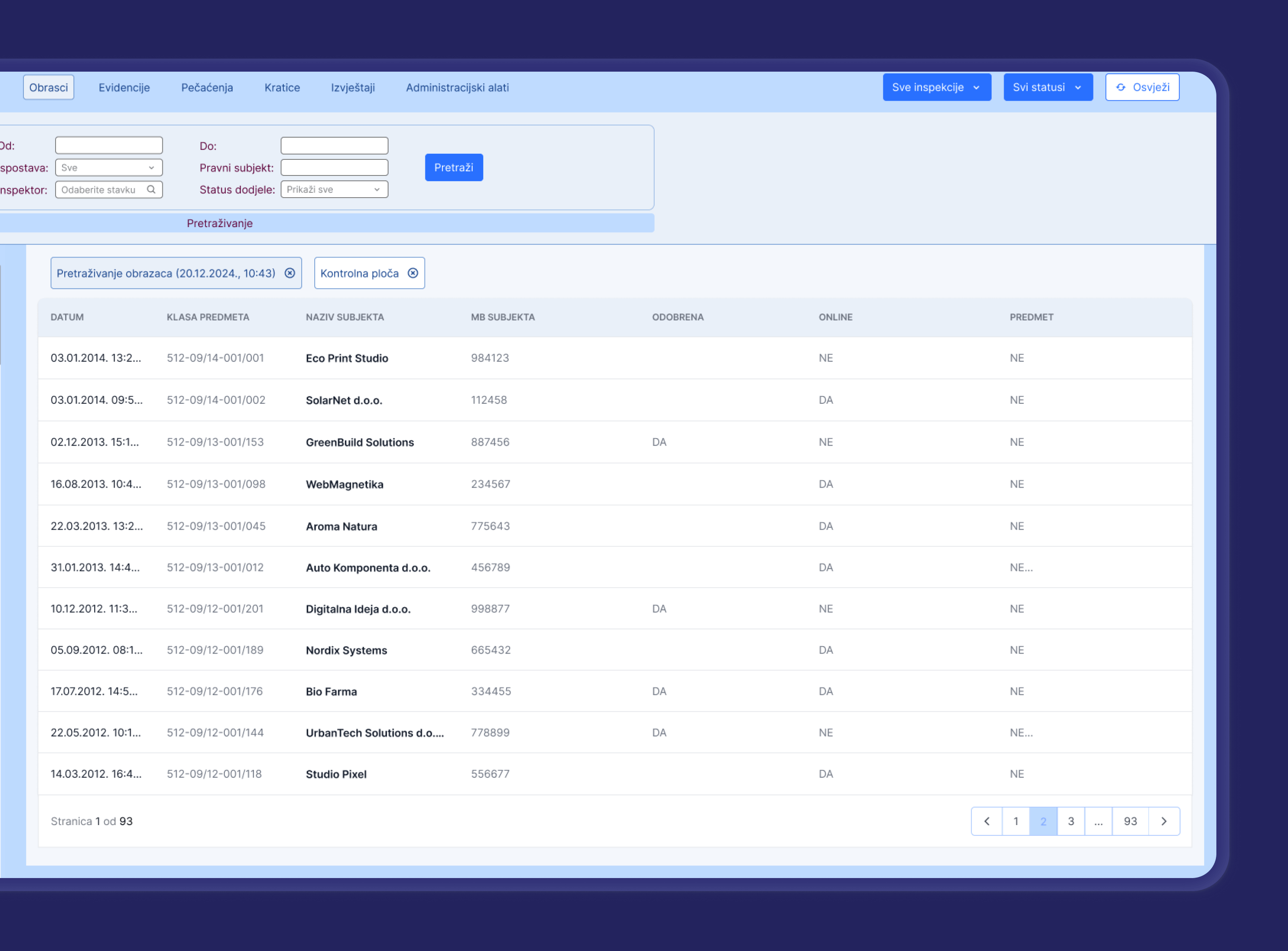Select page 3 in pagination
The height and width of the screenshot is (951, 1288).
point(1071,821)
